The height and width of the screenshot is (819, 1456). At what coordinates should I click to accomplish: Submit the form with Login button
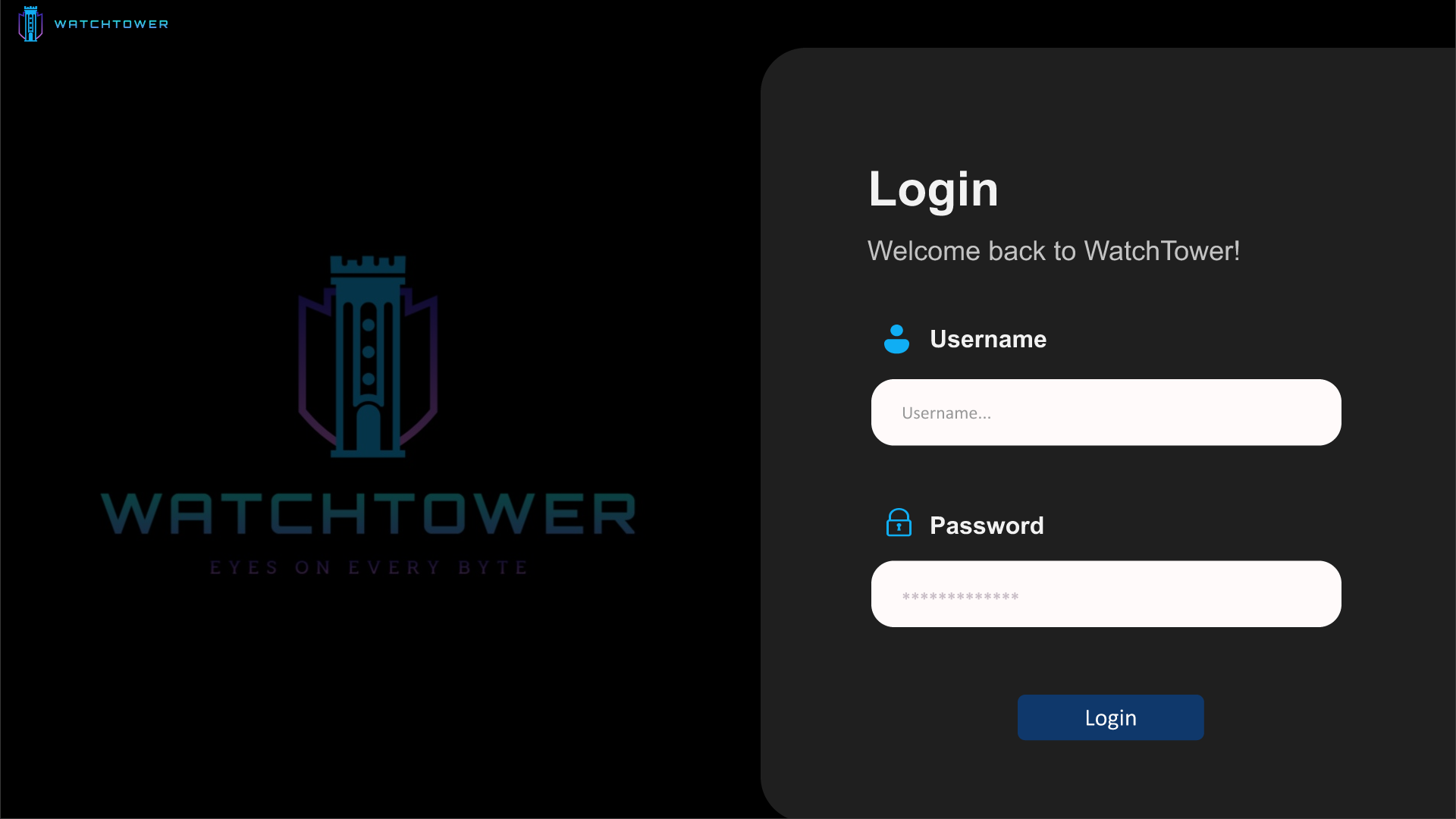click(1110, 717)
